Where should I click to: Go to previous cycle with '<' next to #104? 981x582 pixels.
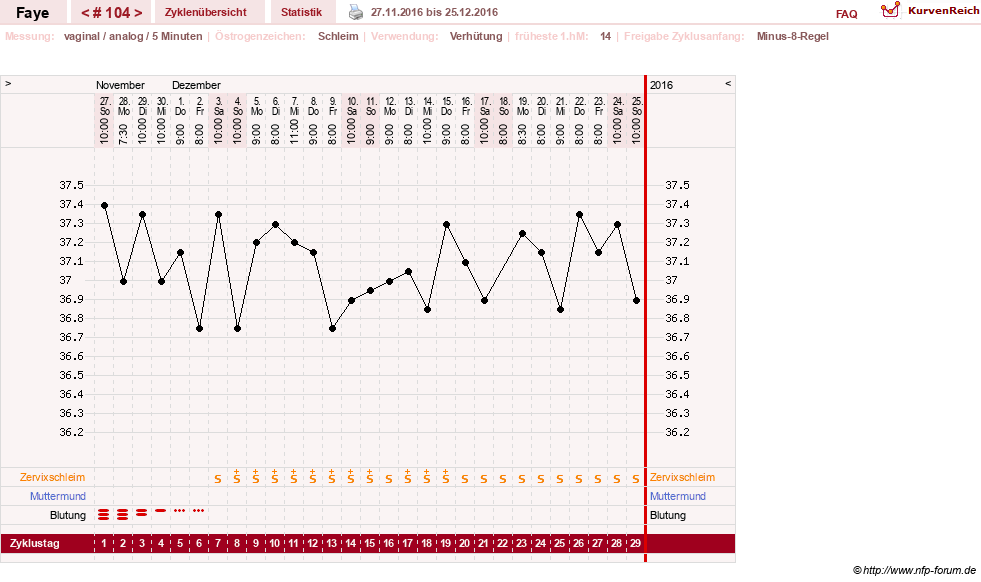point(86,13)
